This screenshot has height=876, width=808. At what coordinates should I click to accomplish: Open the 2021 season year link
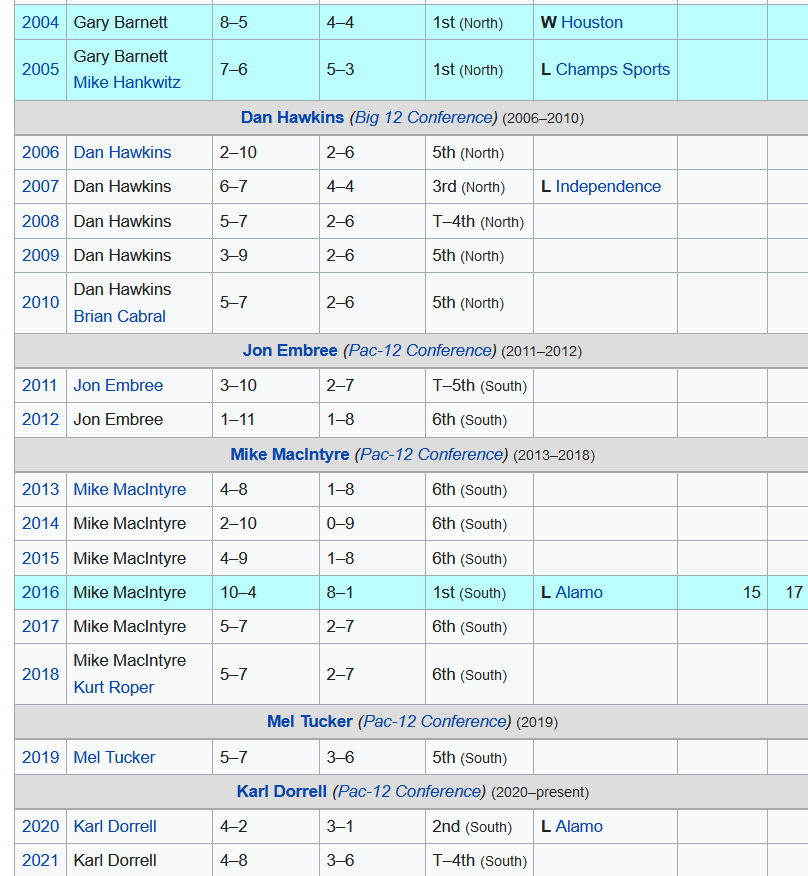click(x=40, y=860)
